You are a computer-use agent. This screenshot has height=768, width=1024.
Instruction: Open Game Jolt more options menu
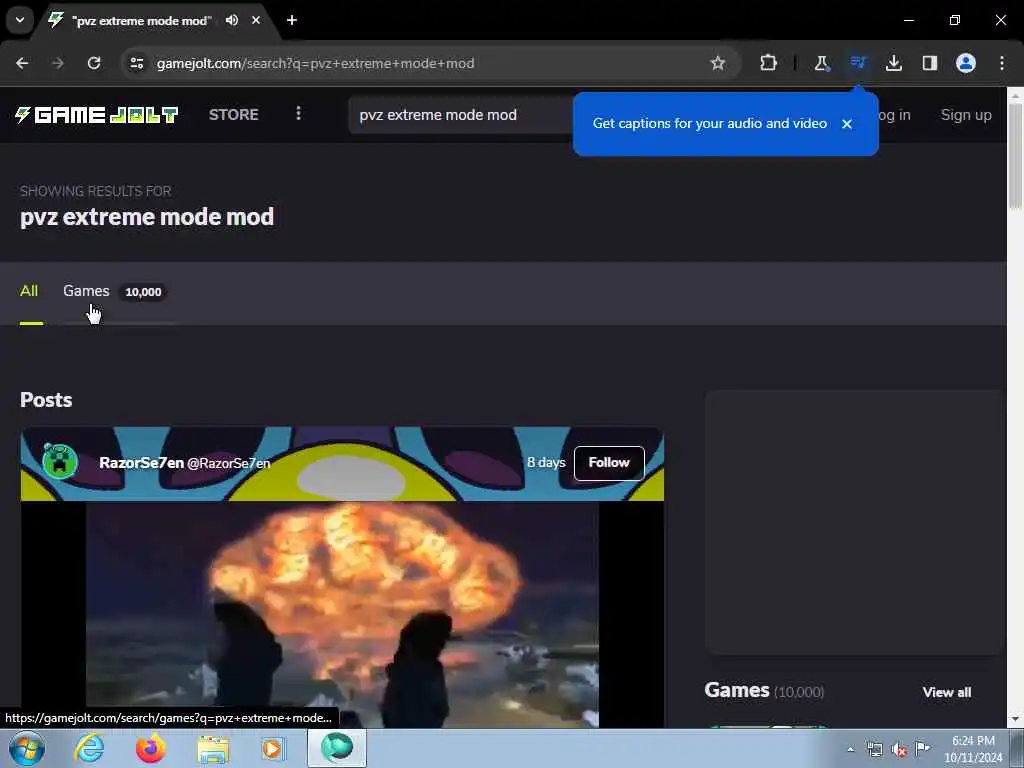(298, 114)
